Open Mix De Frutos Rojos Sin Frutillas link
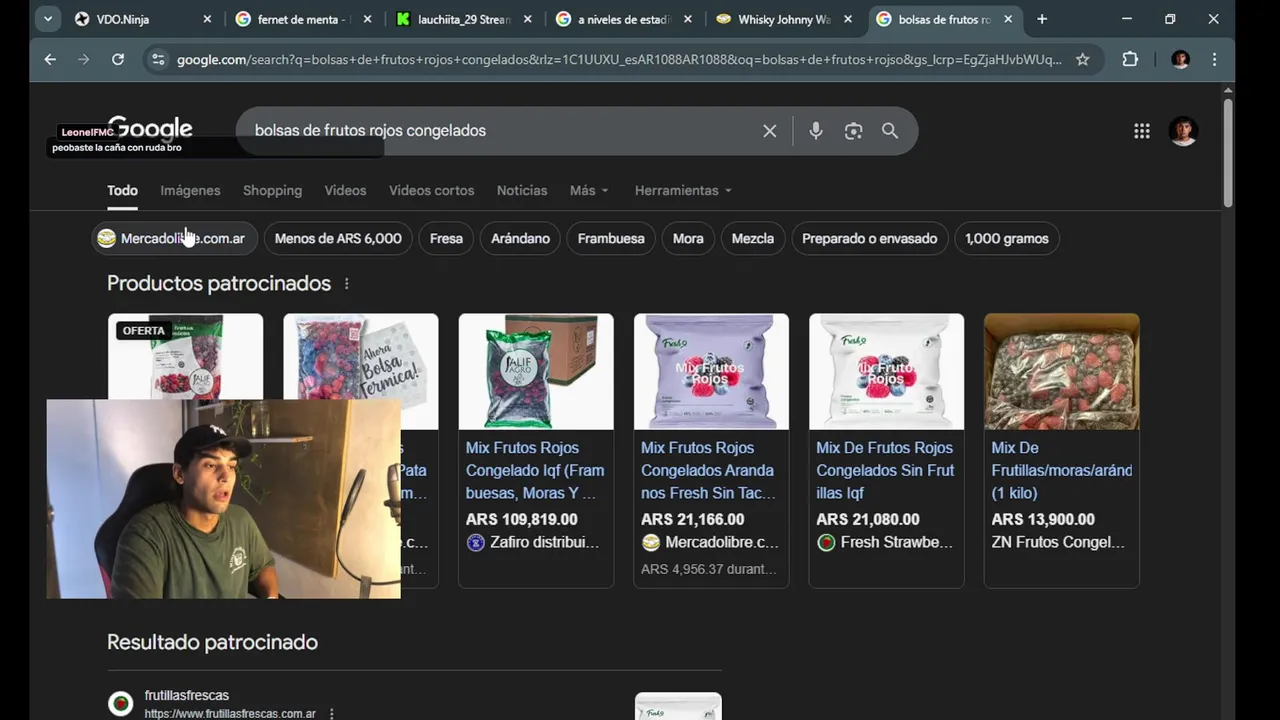 pyautogui.click(x=885, y=470)
